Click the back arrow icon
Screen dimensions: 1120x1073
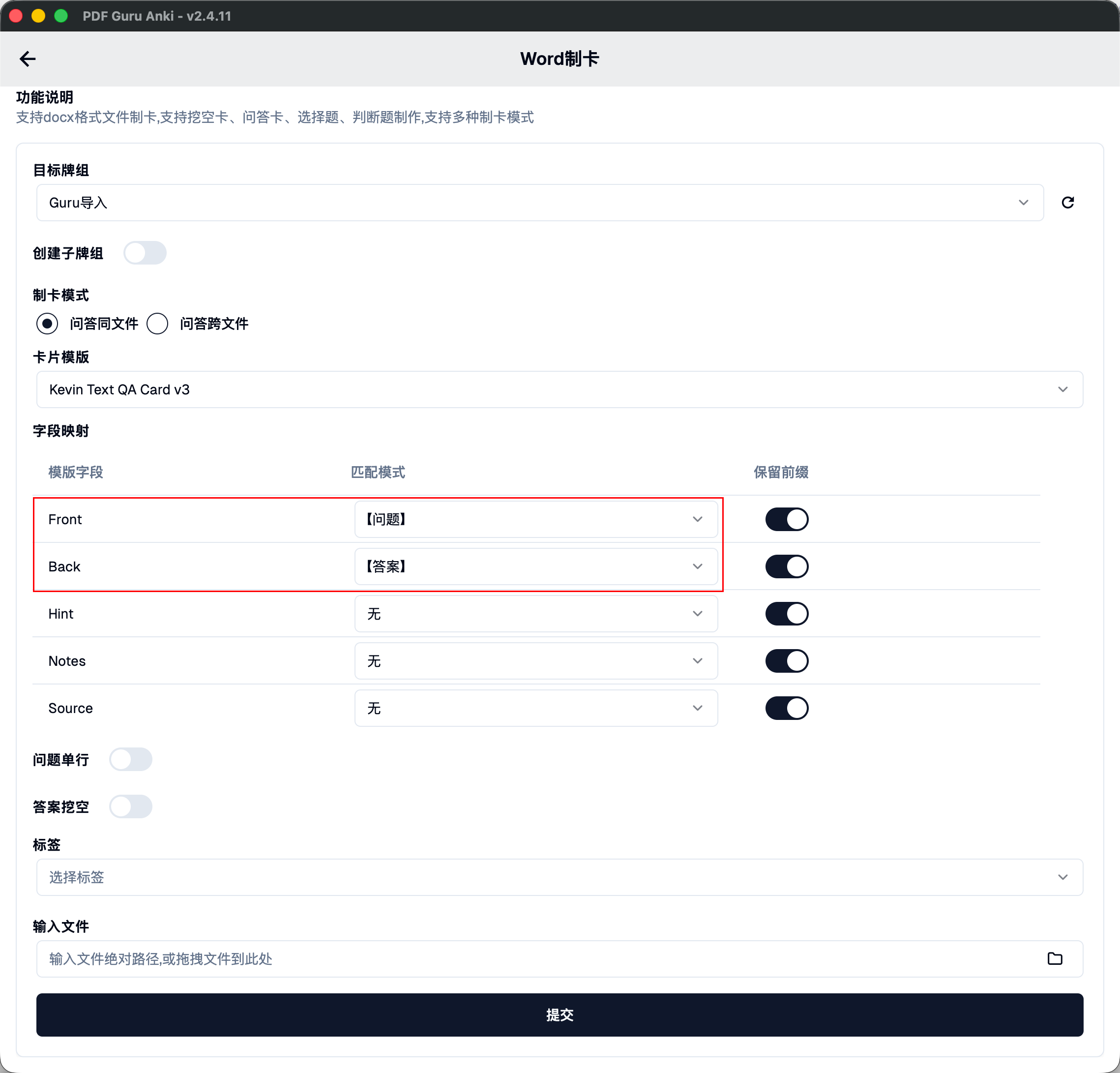coord(28,59)
